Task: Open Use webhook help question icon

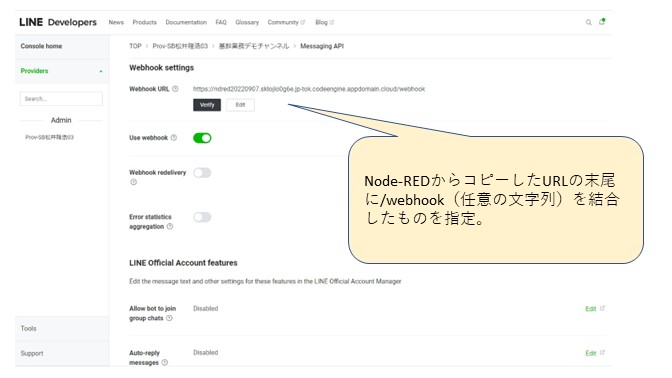Action: [x=174, y=138]
